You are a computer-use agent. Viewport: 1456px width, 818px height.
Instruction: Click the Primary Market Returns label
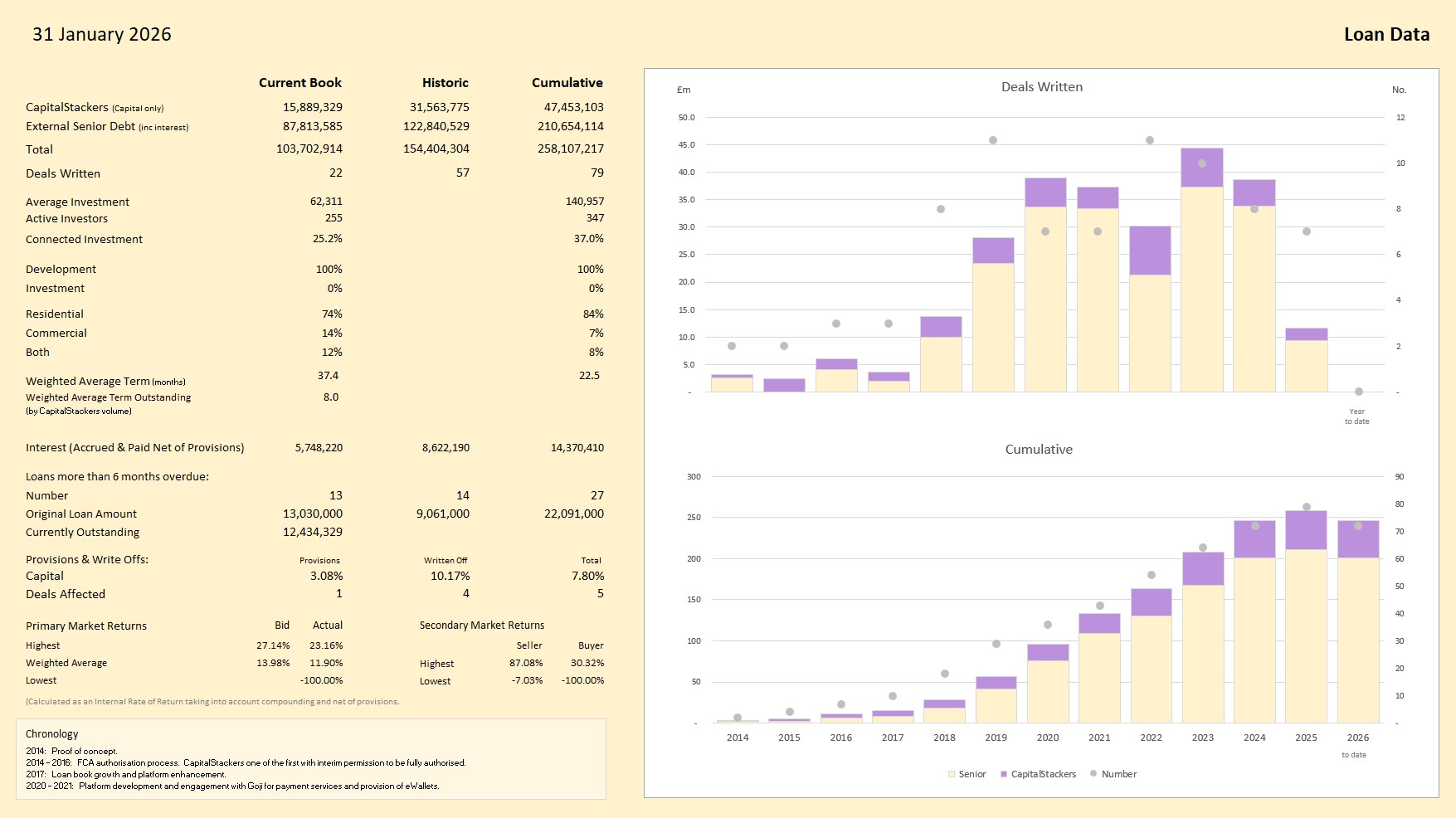coord(86,626)
